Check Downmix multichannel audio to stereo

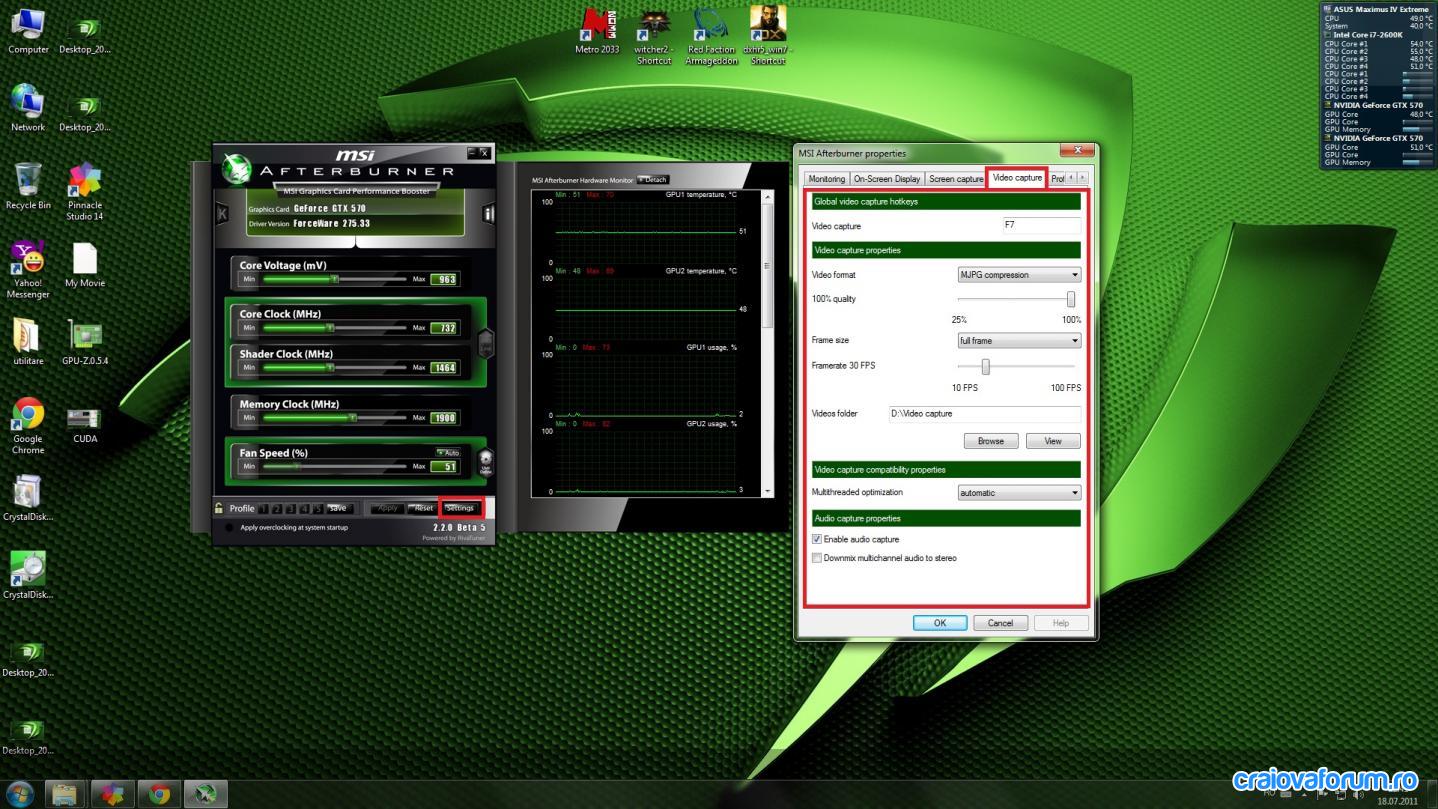817,558
